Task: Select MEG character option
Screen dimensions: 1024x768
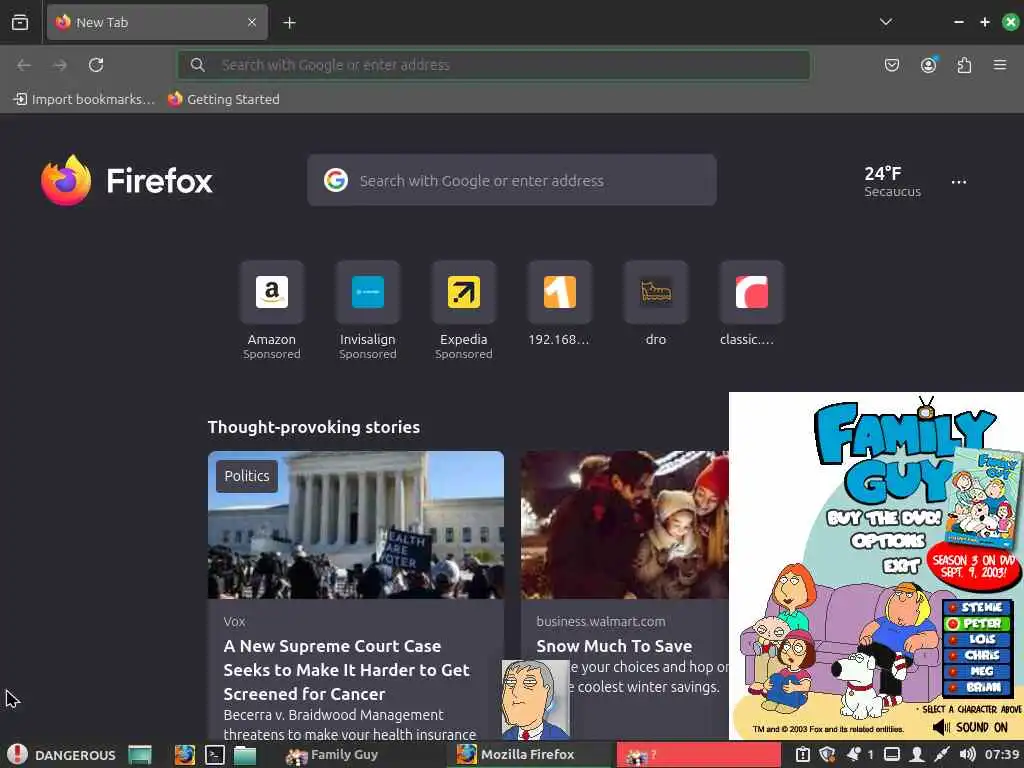Action: [x=978, y=671]
